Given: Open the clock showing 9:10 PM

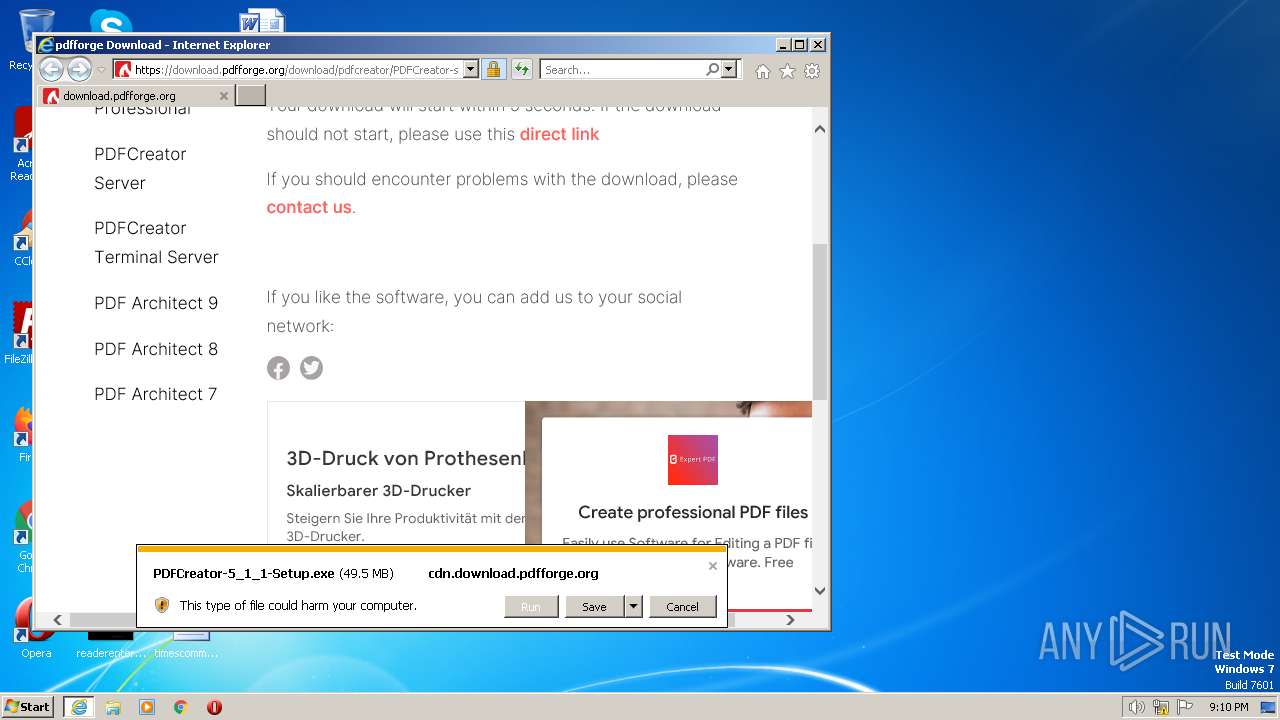Looking at the screenshot, I should click(1229, 707).
